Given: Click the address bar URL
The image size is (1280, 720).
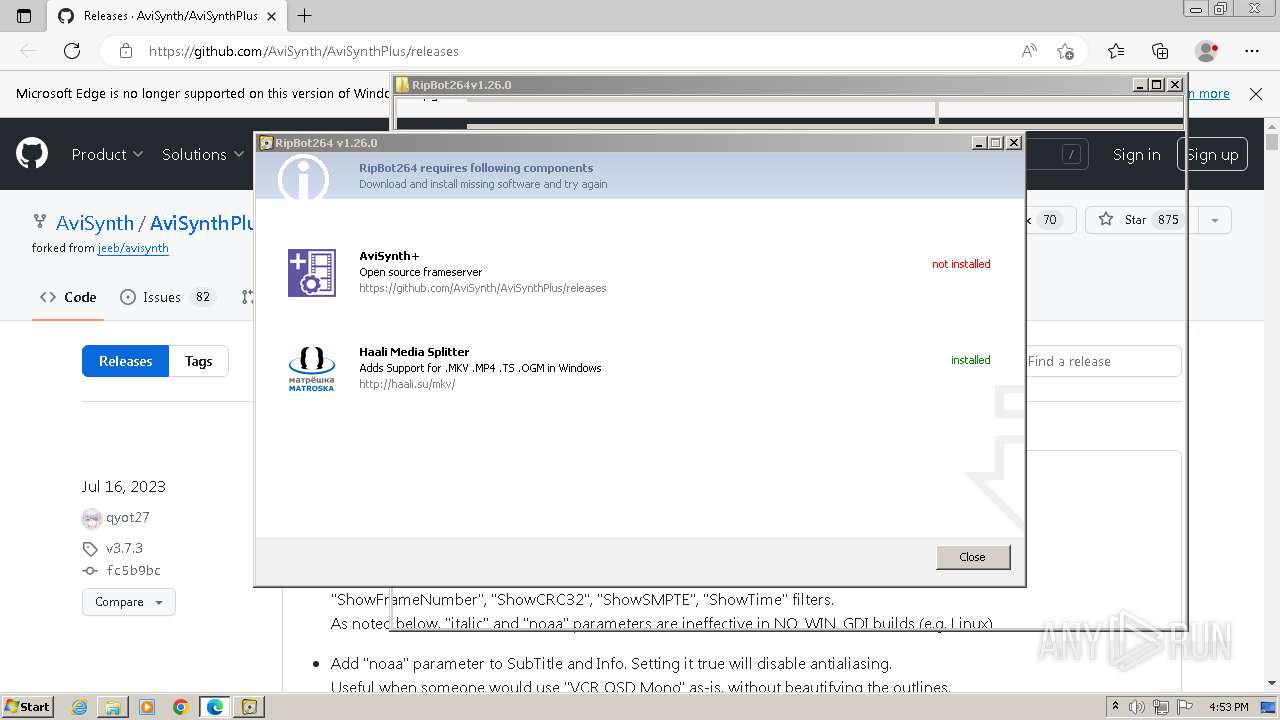Looking at the screenshot, I should 304,51.
